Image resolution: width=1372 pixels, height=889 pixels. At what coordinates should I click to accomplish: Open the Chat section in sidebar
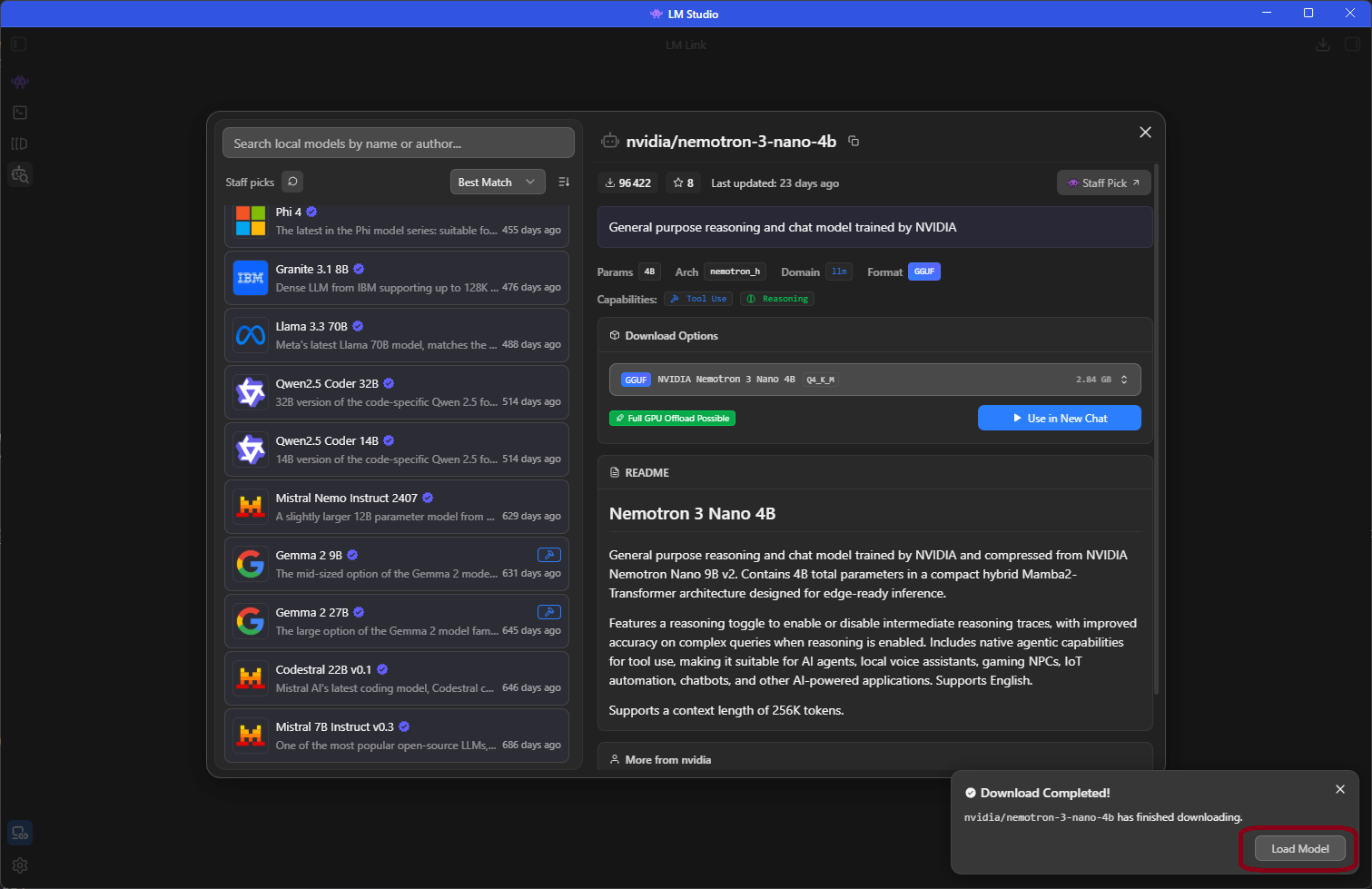pyautogui.click(x=20, y=82)
